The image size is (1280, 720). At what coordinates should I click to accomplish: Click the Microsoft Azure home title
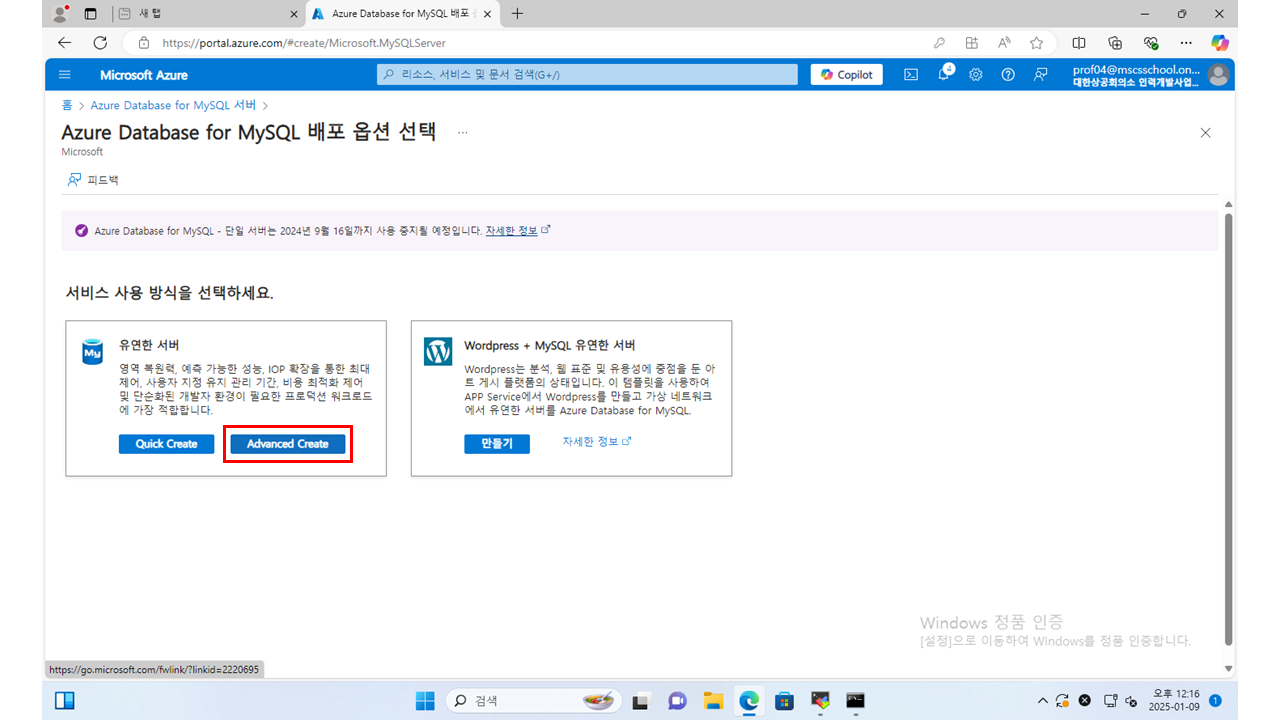click(144, 75)
